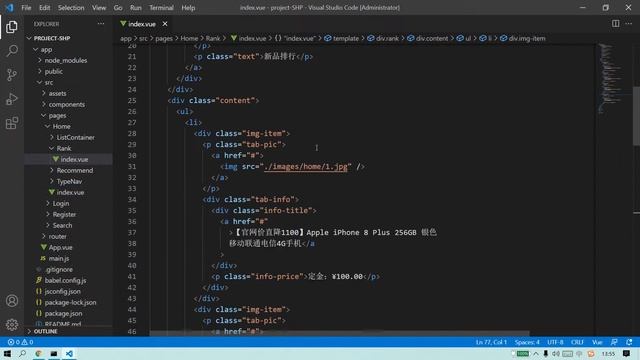
Task: Split the editor to the right
Action: 615,24
